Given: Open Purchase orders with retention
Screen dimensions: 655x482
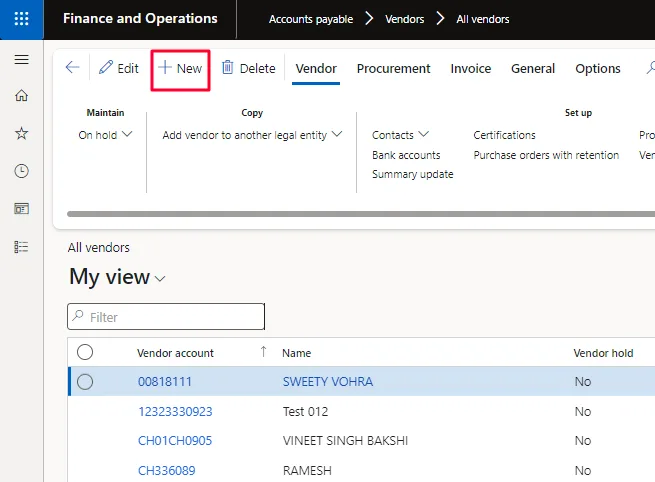Looking at the screenshot, I should pos(546,155).
